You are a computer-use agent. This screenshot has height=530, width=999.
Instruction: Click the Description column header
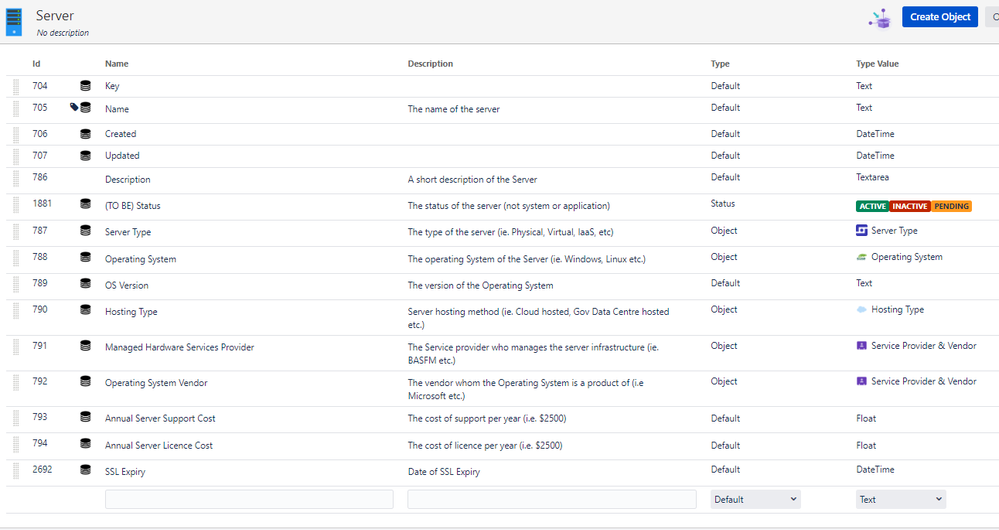pyautogui.click(x=431, y=64)
